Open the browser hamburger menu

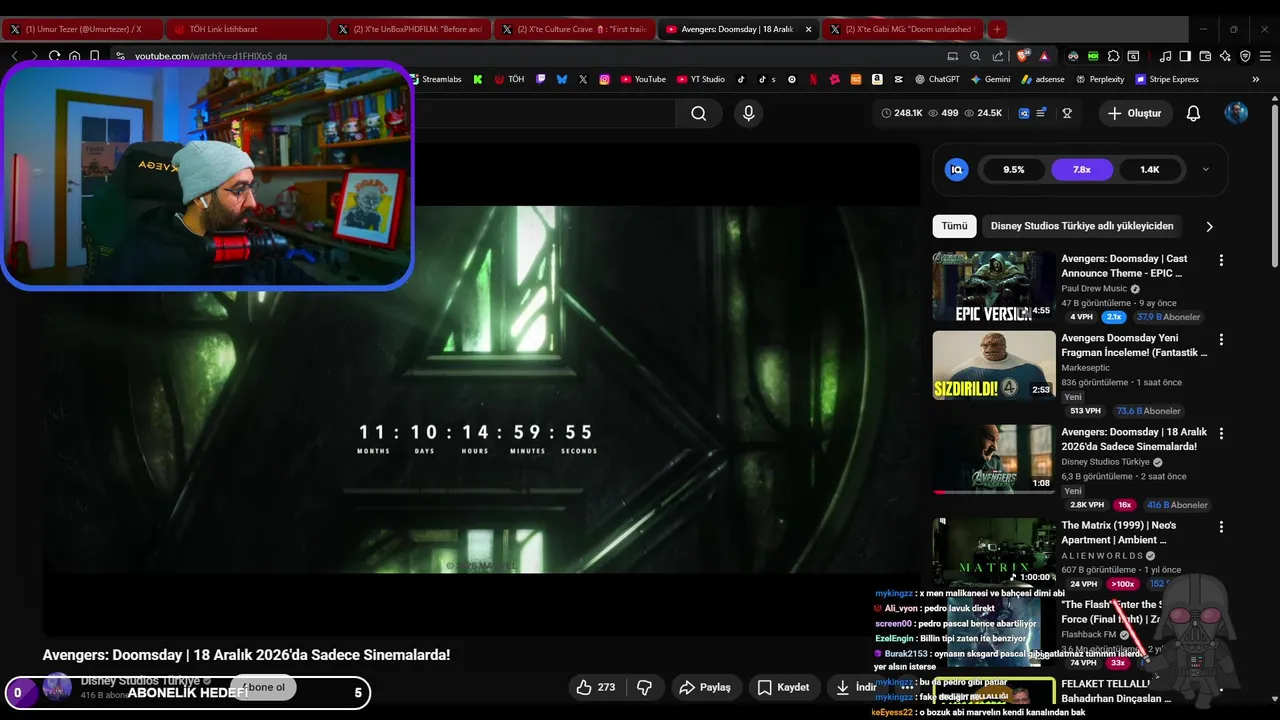pos(1265,56)
